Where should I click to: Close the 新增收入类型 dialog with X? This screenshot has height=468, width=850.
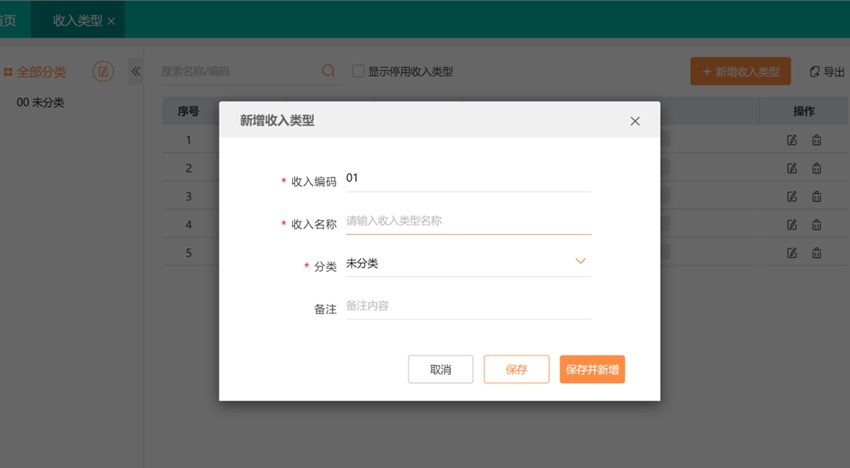pyautogui.click(x=635, y=121)
